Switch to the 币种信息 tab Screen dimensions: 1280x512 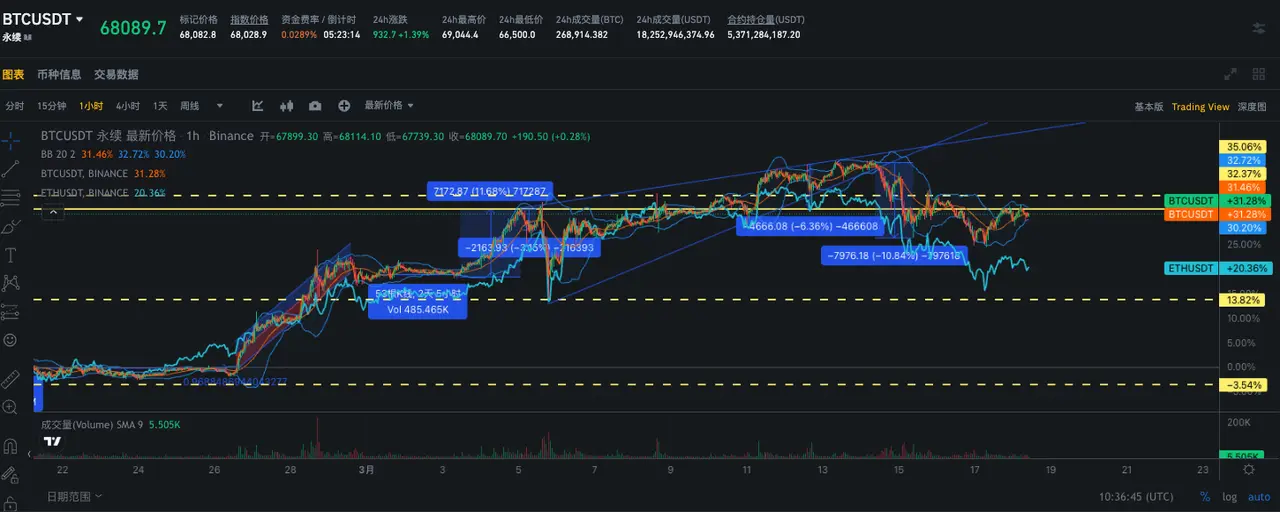point(59,74)
